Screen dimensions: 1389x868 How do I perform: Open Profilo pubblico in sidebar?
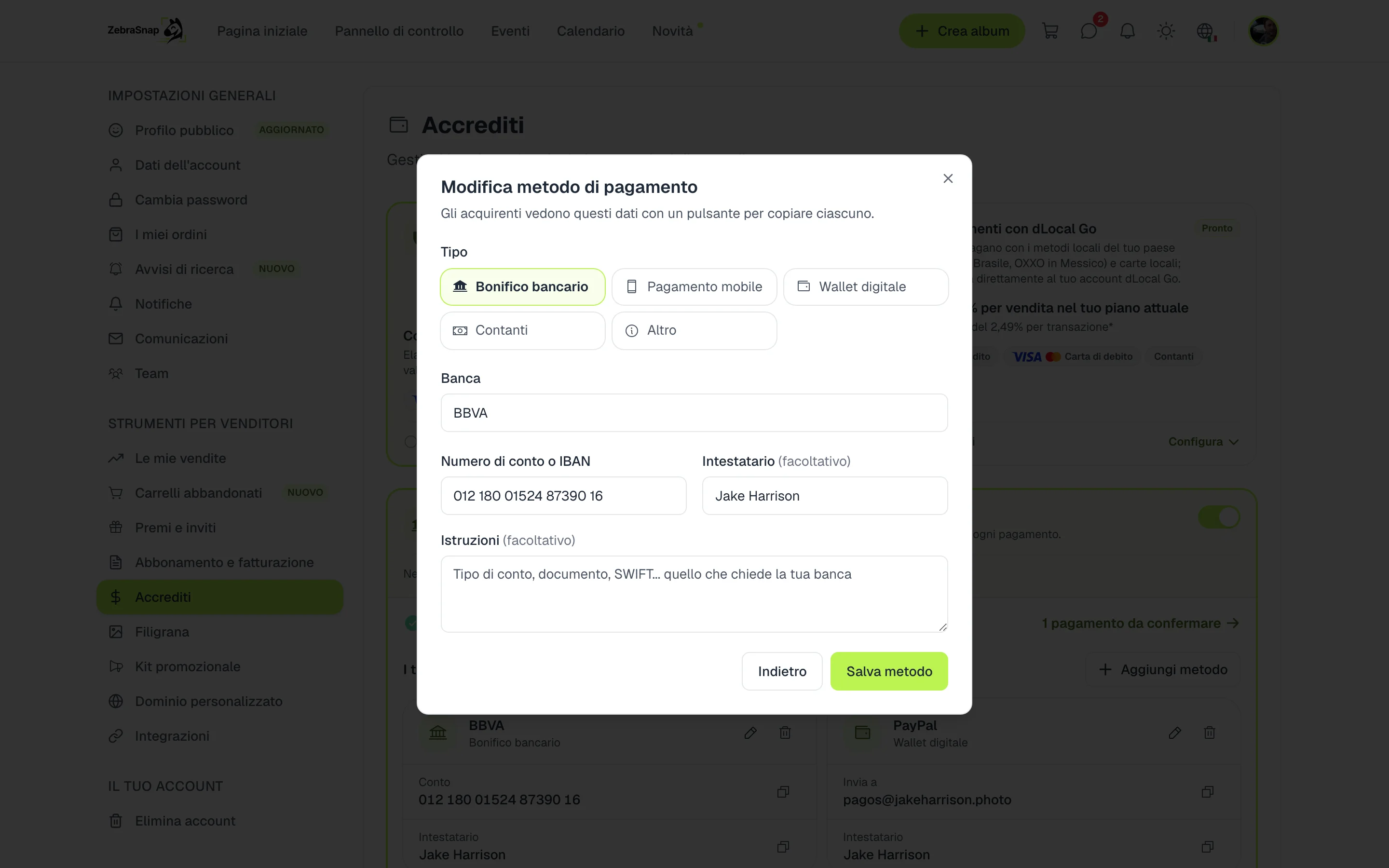point(184,130)
